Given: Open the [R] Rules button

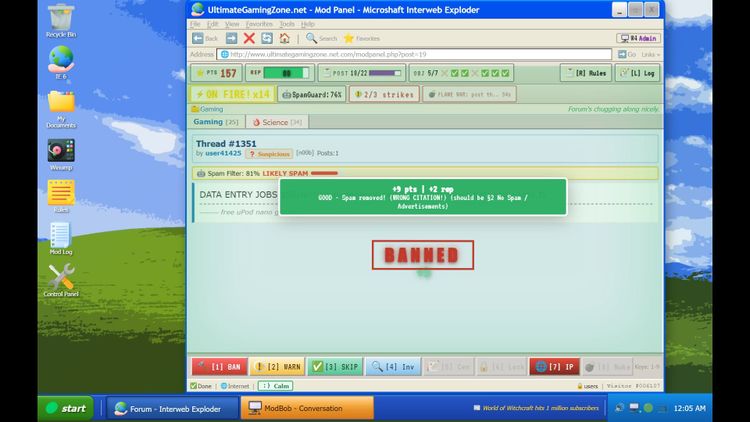Looking at the screenshot, I should [x=586, y=73].
